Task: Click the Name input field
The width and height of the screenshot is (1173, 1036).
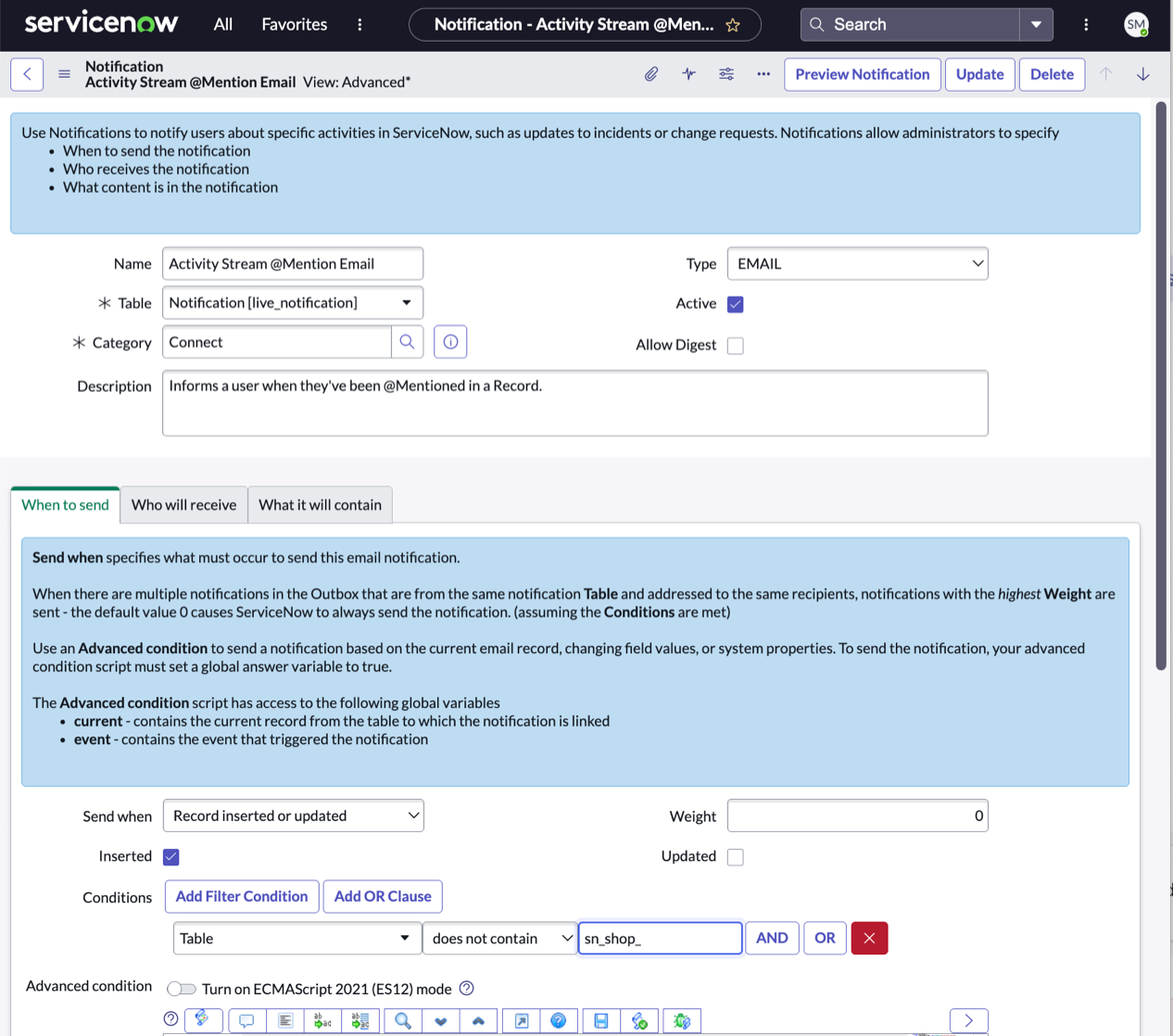Action: click(x=293, y=263)
